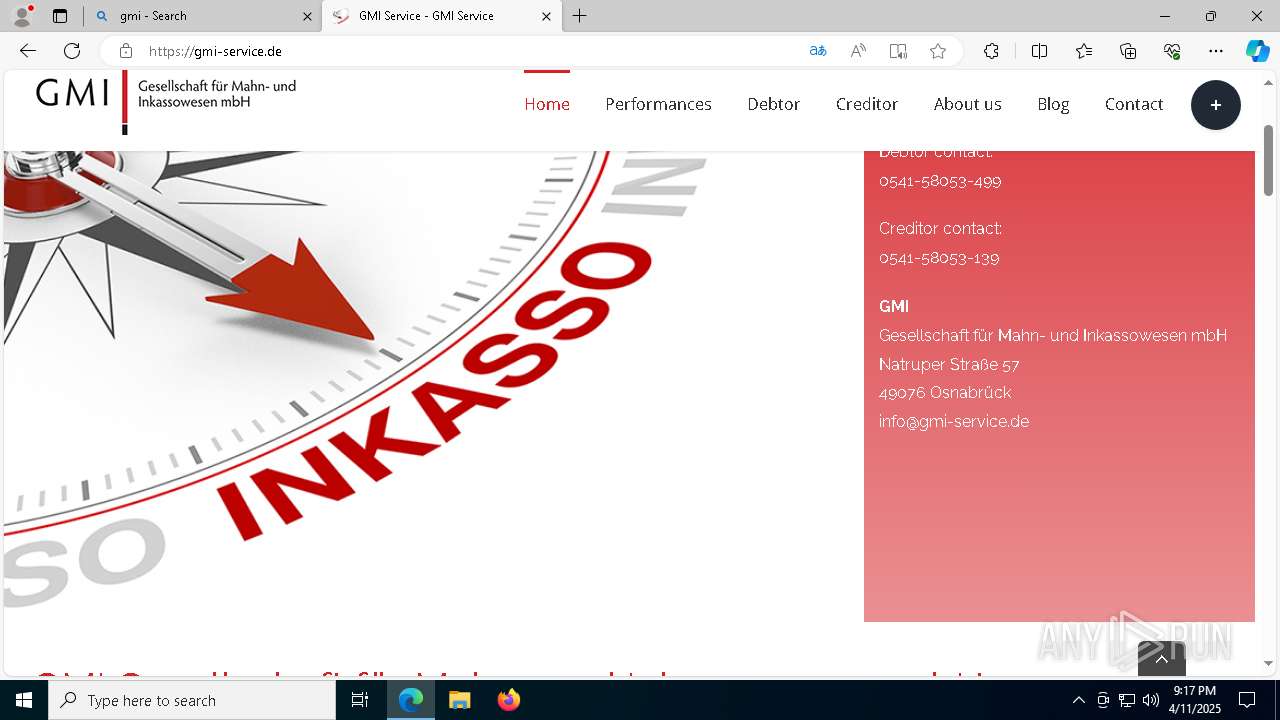Click the translate page icon

tap(818, 51)
